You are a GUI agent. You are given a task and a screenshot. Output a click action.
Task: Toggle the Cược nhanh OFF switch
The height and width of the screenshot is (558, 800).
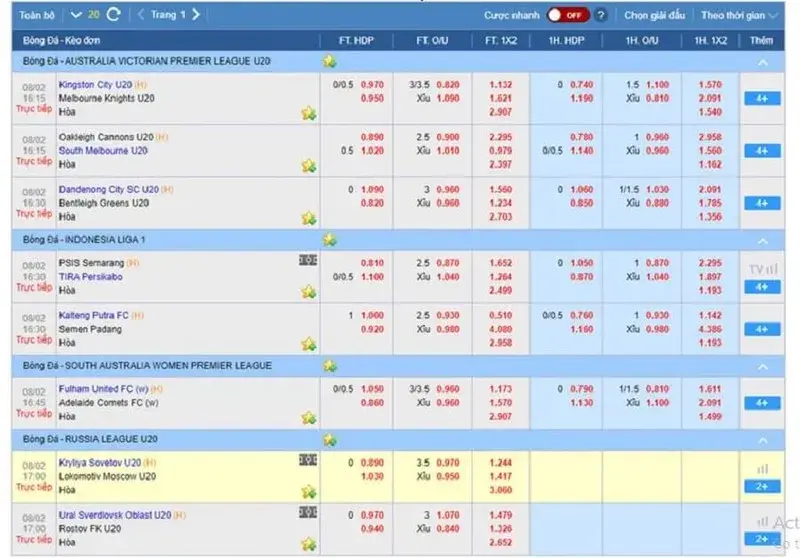(568, 15)
